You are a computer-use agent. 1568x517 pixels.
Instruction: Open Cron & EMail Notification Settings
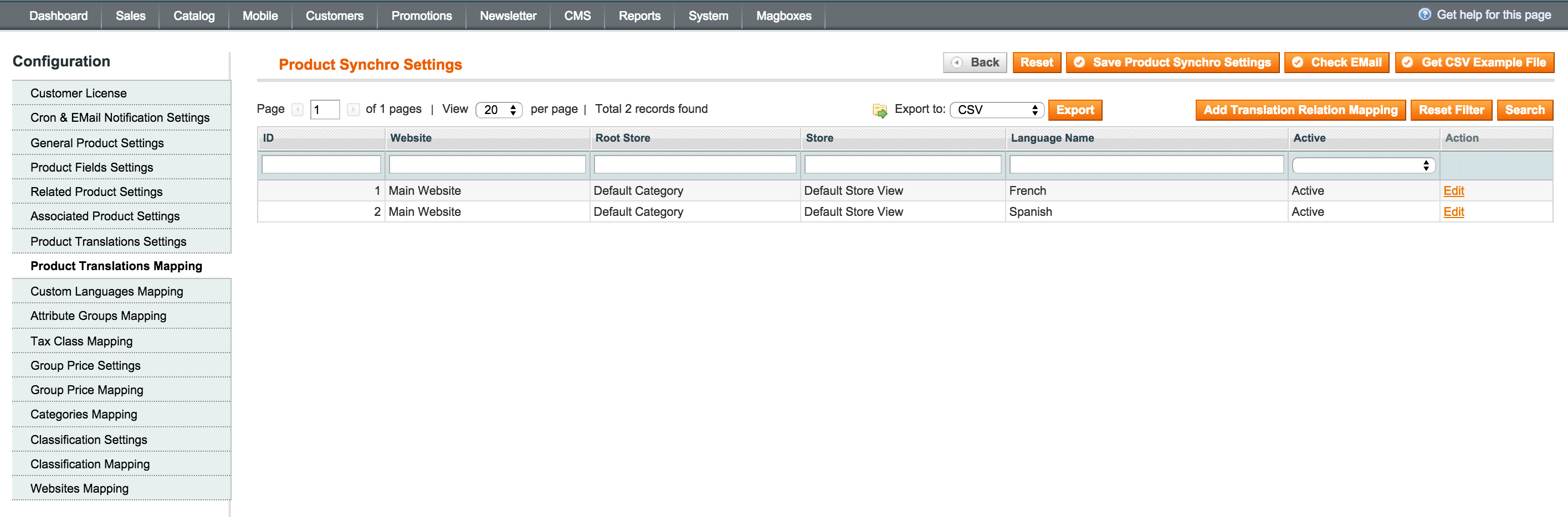121,117
